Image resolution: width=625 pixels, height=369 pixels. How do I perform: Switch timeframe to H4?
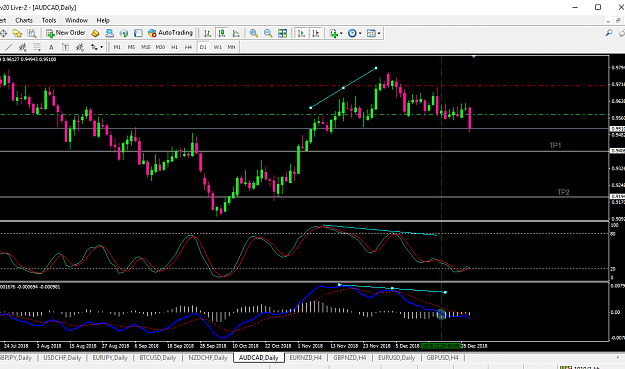188,47
